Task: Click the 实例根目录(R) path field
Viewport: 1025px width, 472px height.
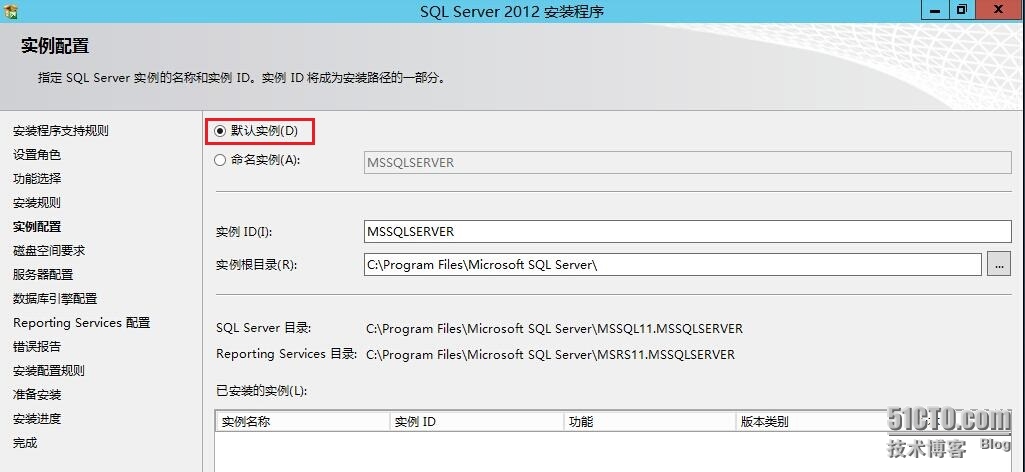Action: point(673,265)
